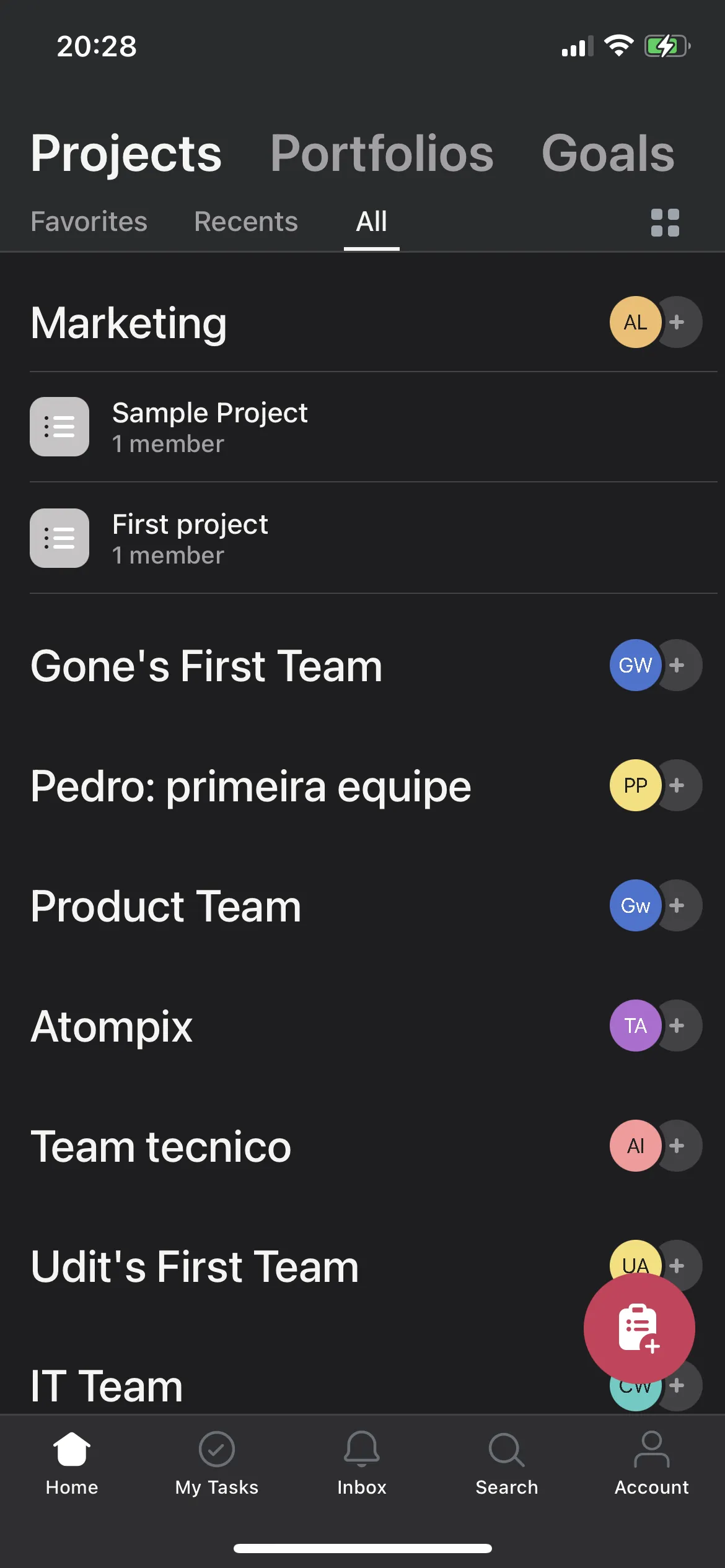Screen dimensions: 725x1568
Task: Tap the grid view layout icon
Action: (665, 223)
